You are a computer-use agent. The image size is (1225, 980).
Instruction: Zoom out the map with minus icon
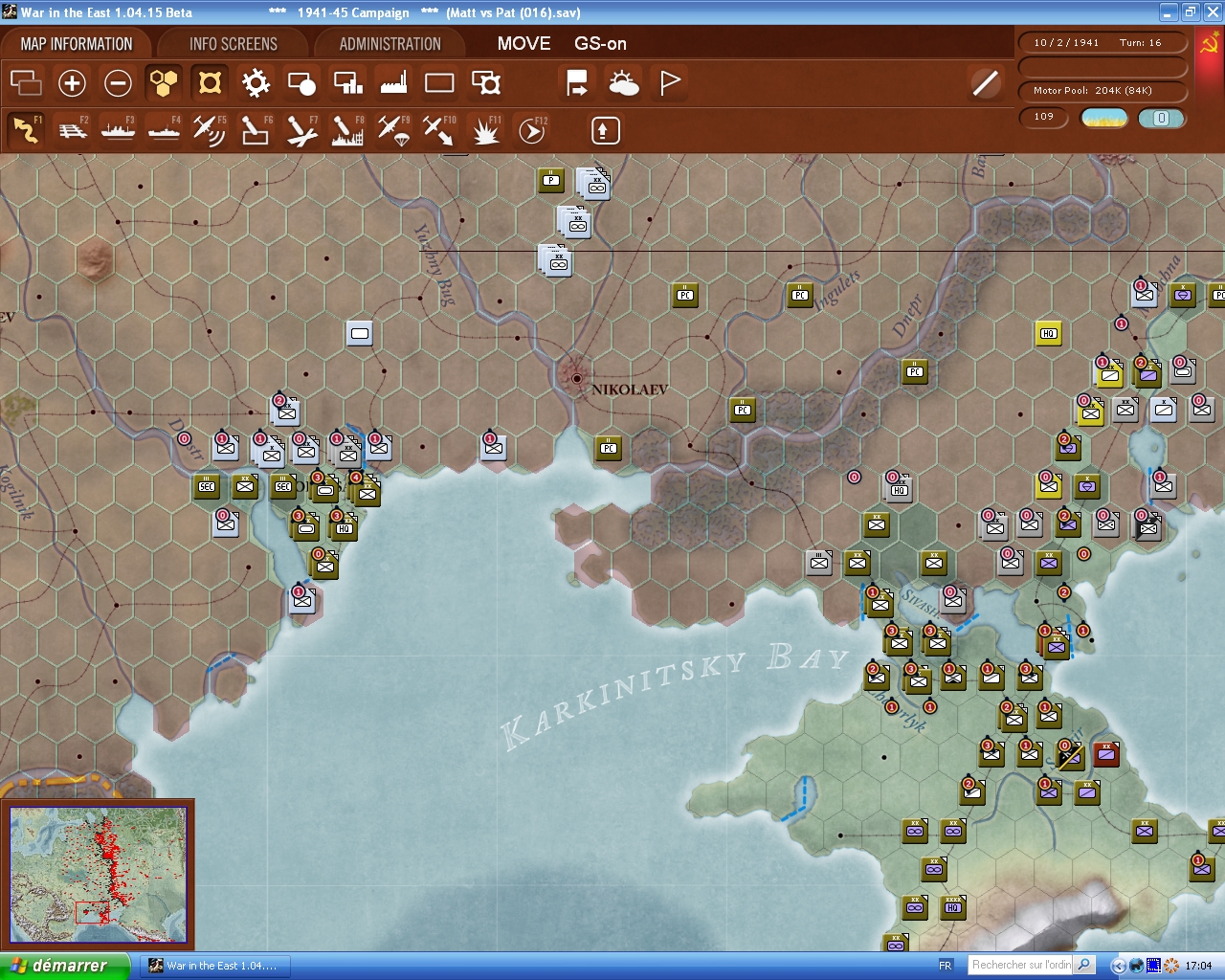click(118, 83)
